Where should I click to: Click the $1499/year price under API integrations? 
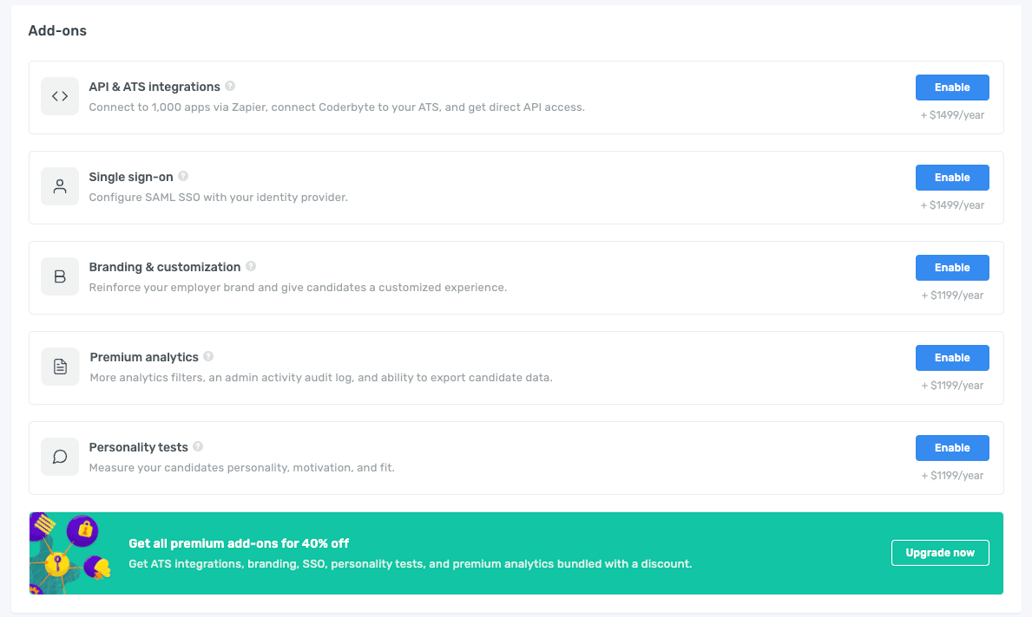tap(951, 114)
